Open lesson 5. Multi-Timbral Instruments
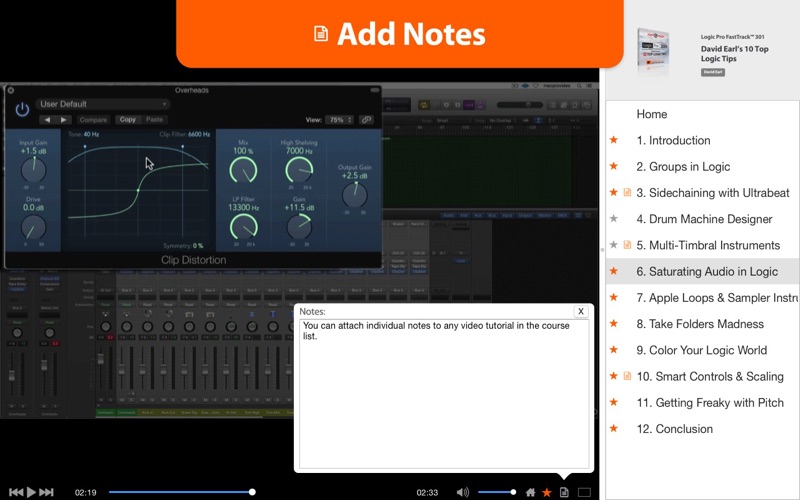This screenshot has width=800, height=500. click(x=708, y=245)
